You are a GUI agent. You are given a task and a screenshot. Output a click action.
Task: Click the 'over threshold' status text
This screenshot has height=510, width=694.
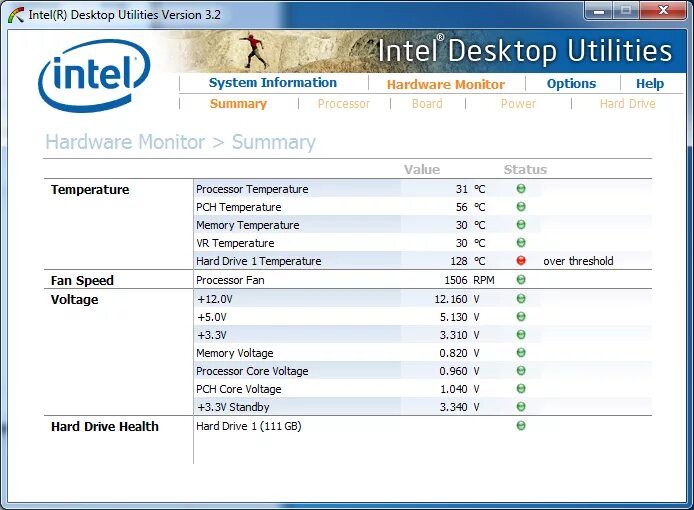578,261
